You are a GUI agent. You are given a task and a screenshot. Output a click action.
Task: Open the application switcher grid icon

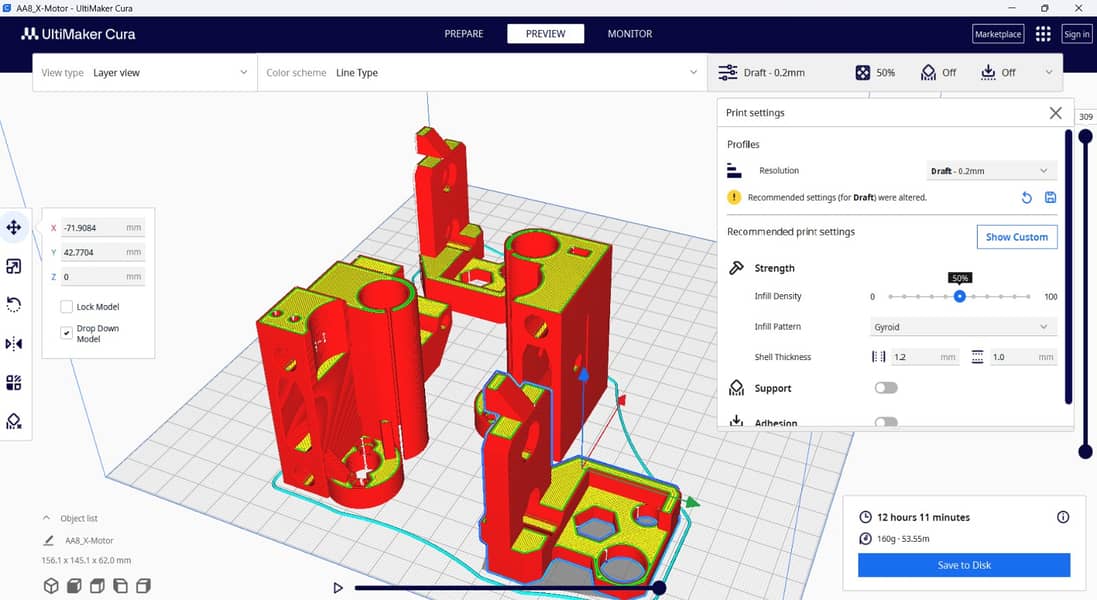tap(1043, 34)
